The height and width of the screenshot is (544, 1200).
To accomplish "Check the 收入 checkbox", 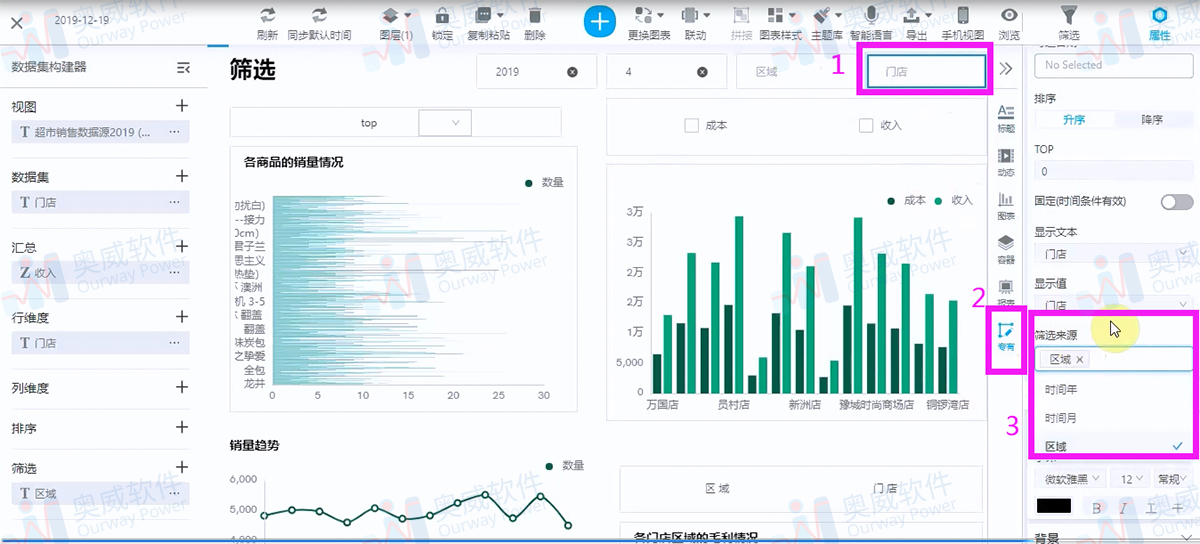I will 866,126.
